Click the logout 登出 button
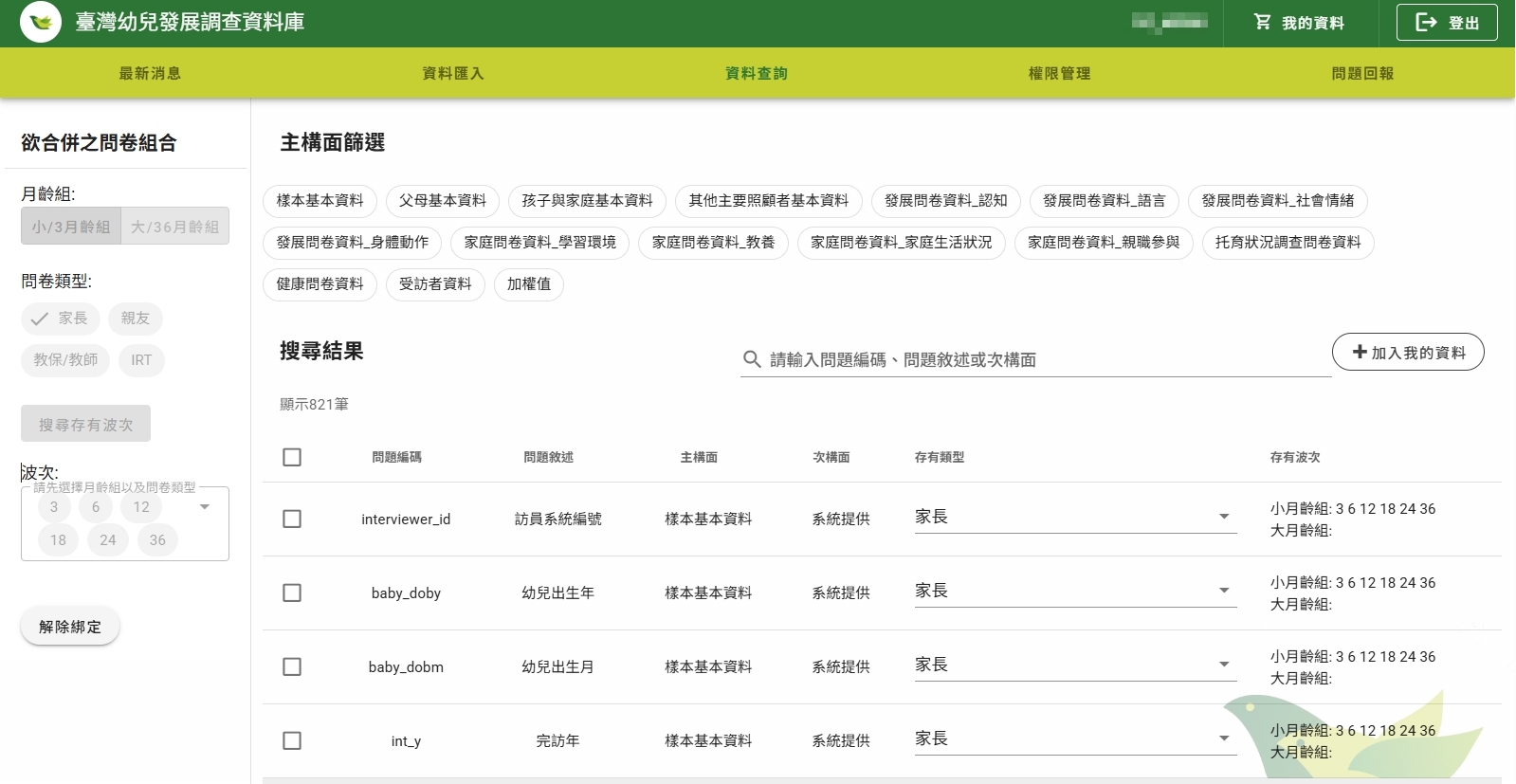 point(1446,23)
